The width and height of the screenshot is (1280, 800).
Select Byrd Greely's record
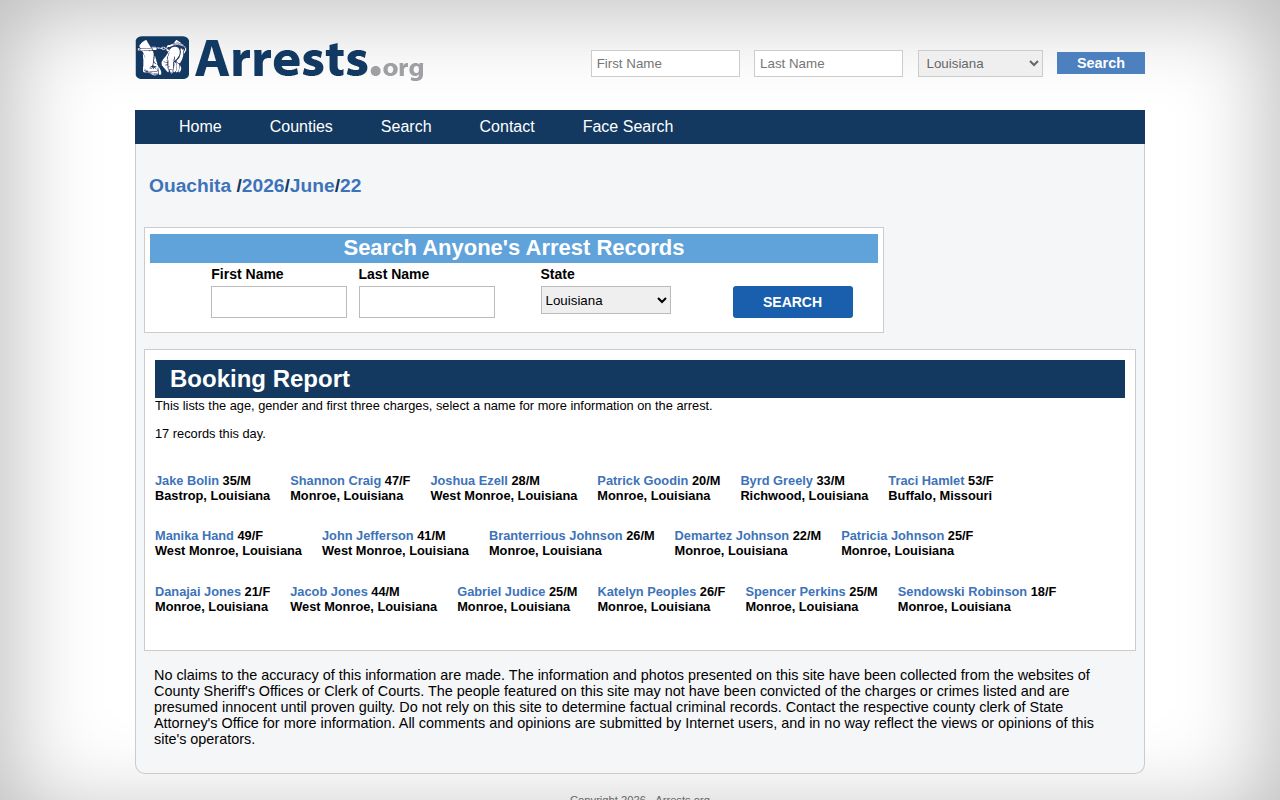tap(777, 481)
